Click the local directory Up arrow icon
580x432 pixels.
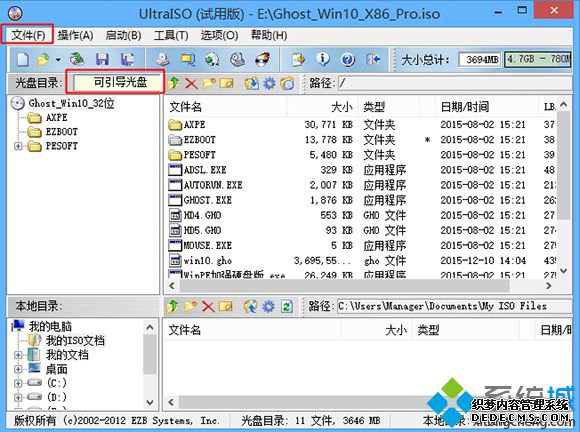click(x=173, y=306)
